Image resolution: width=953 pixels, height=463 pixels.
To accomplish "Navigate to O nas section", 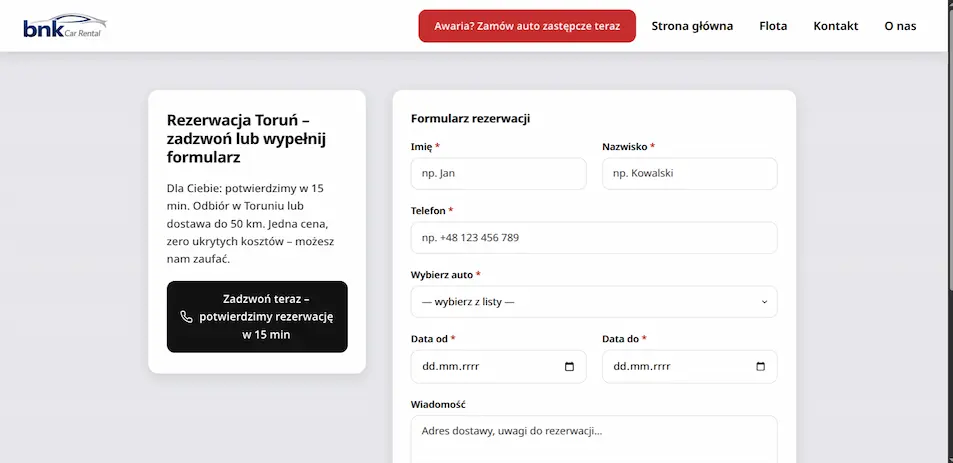I will (900, 26).
